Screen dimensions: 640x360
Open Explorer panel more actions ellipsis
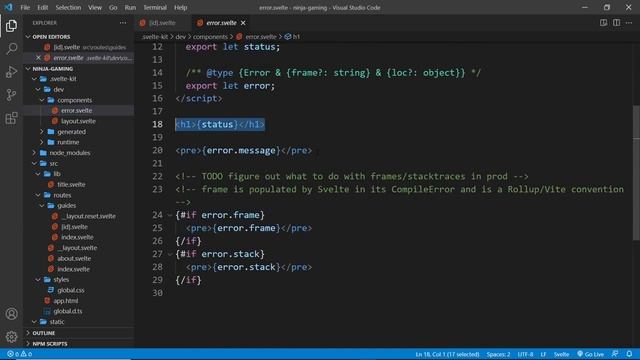point(123,23)
